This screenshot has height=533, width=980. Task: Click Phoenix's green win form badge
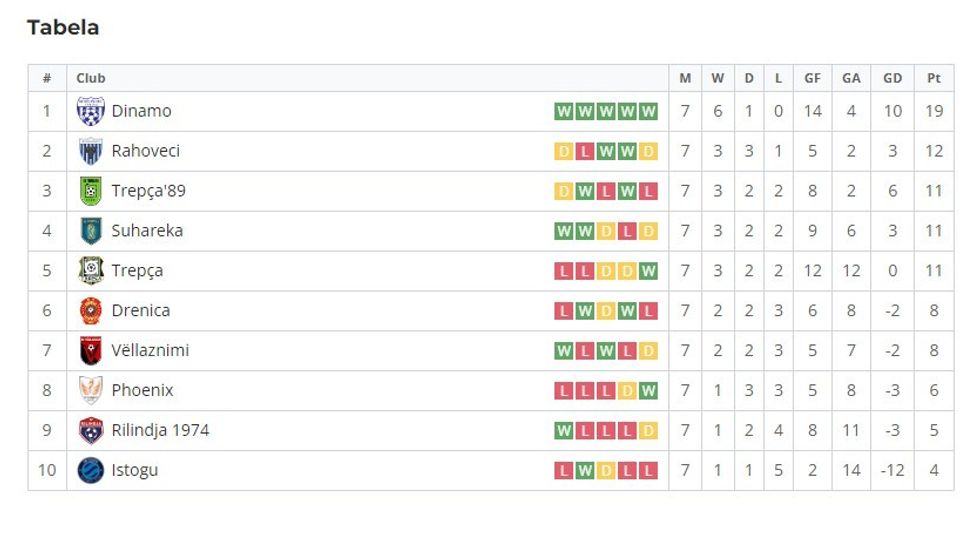click(x=649, y=391)
